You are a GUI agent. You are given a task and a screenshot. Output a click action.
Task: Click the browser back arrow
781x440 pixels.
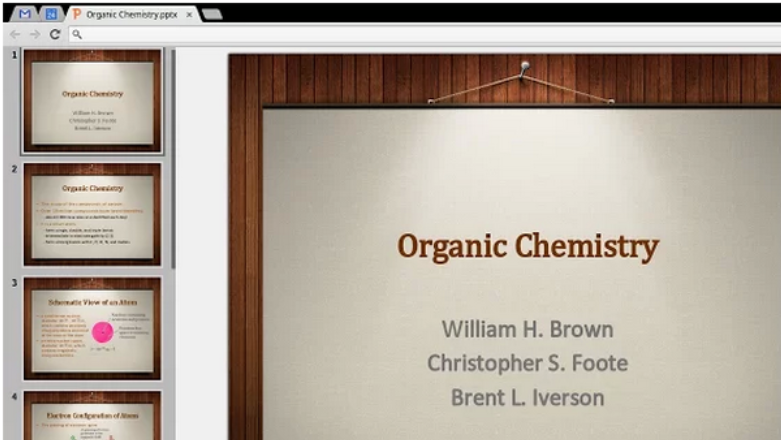[15, 34]
